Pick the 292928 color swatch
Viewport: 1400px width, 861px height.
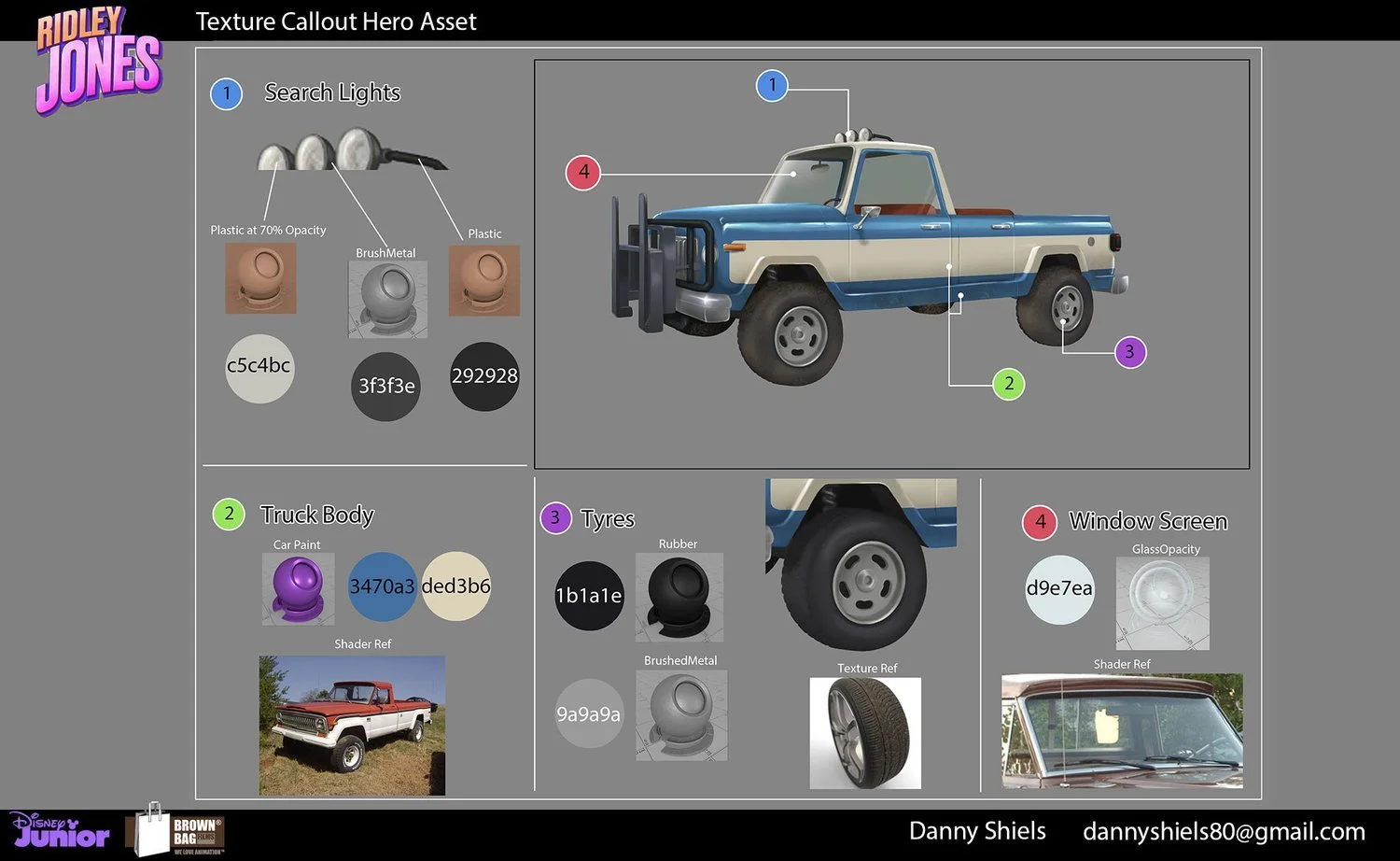point(484,376)
